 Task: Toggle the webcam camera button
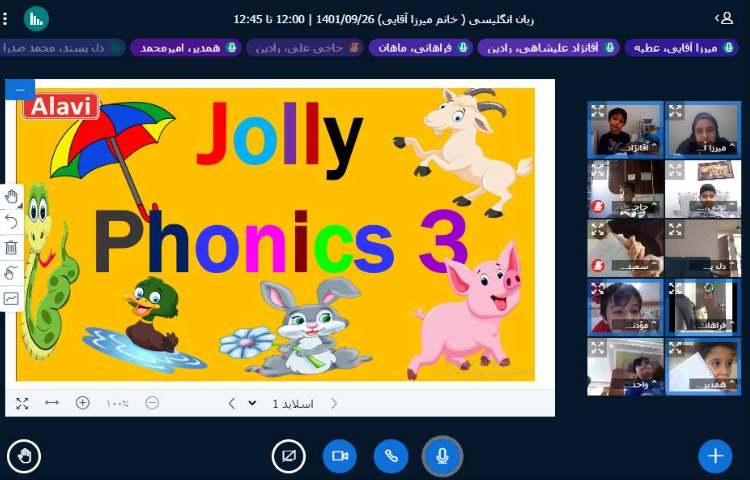339,456
